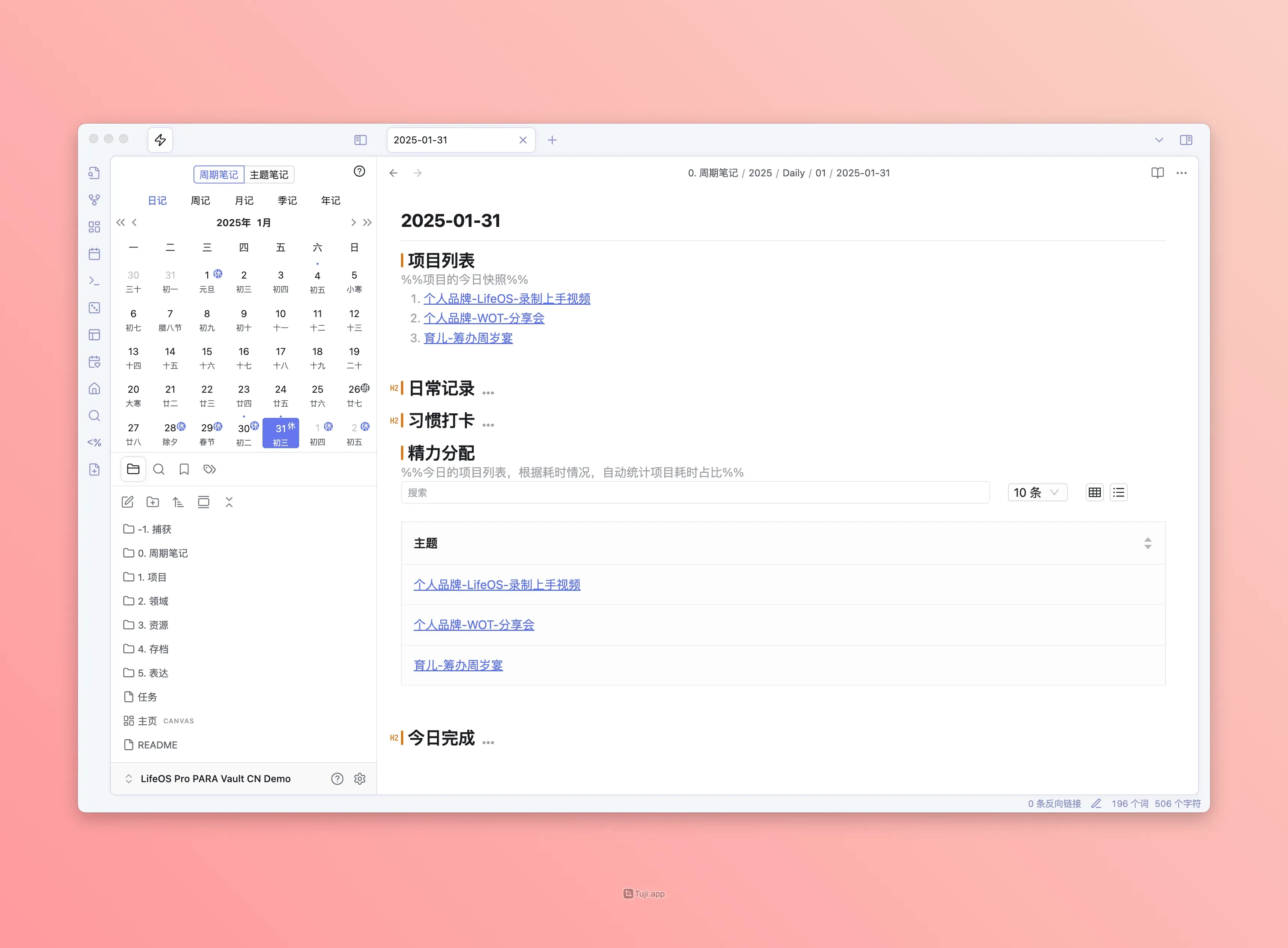
Task: Click the 搜索 input field
Action: pyautogui.click(x=694, y=492)
